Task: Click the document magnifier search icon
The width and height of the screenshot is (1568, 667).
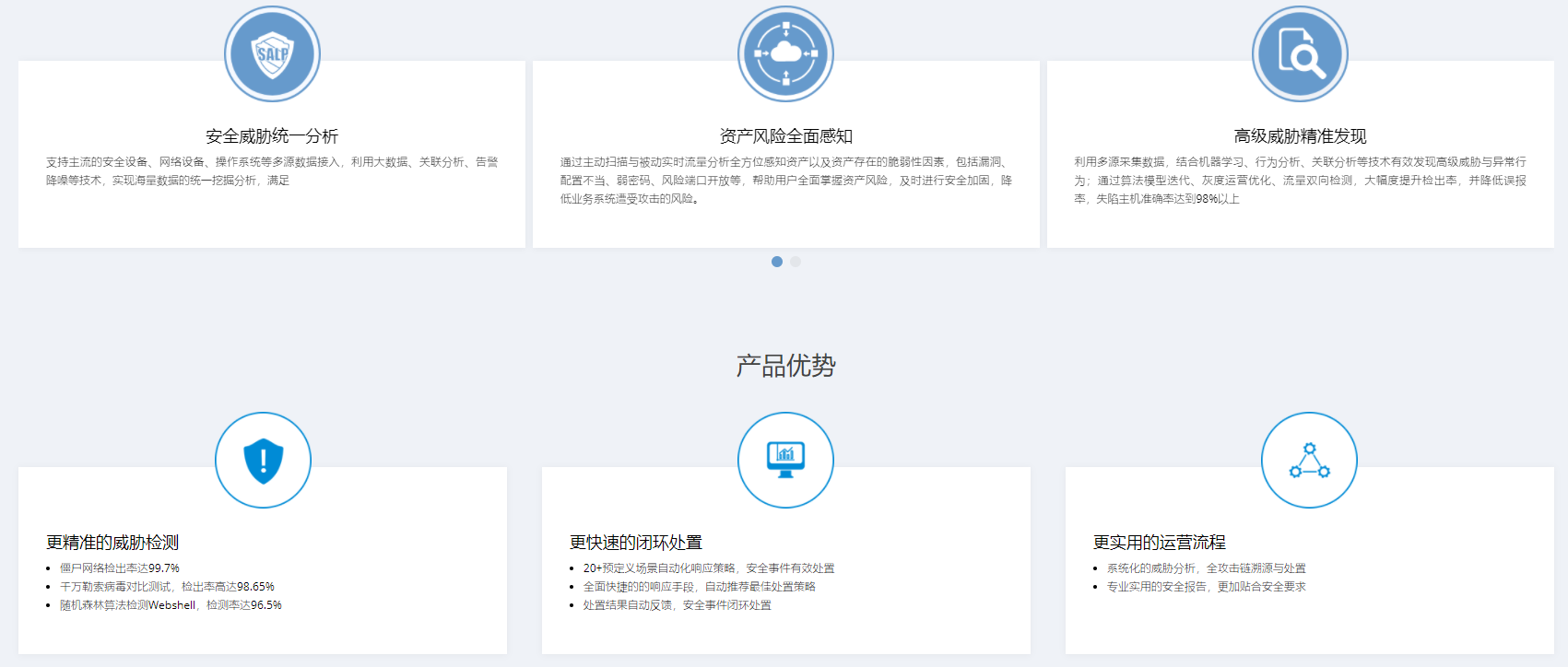Action: (x=1300, y=54)
